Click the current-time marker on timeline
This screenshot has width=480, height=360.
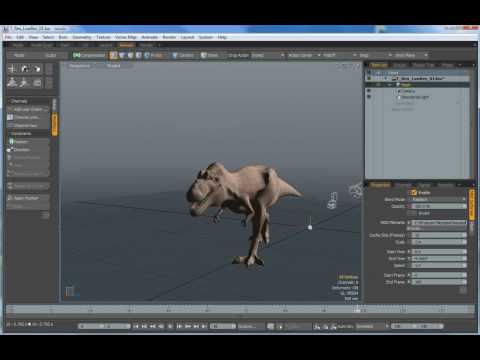tap(357, 310)
